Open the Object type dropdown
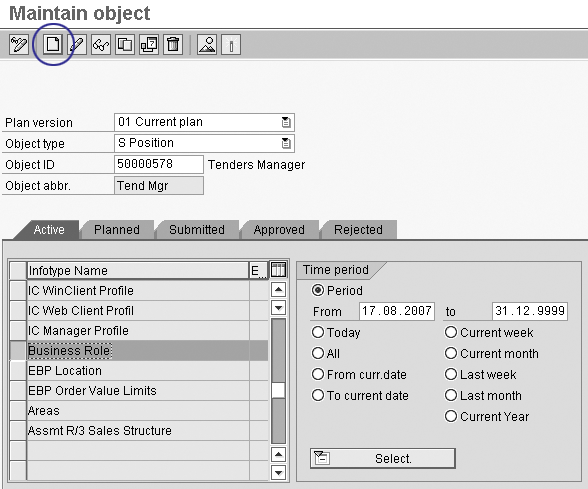 click(286, 143)
